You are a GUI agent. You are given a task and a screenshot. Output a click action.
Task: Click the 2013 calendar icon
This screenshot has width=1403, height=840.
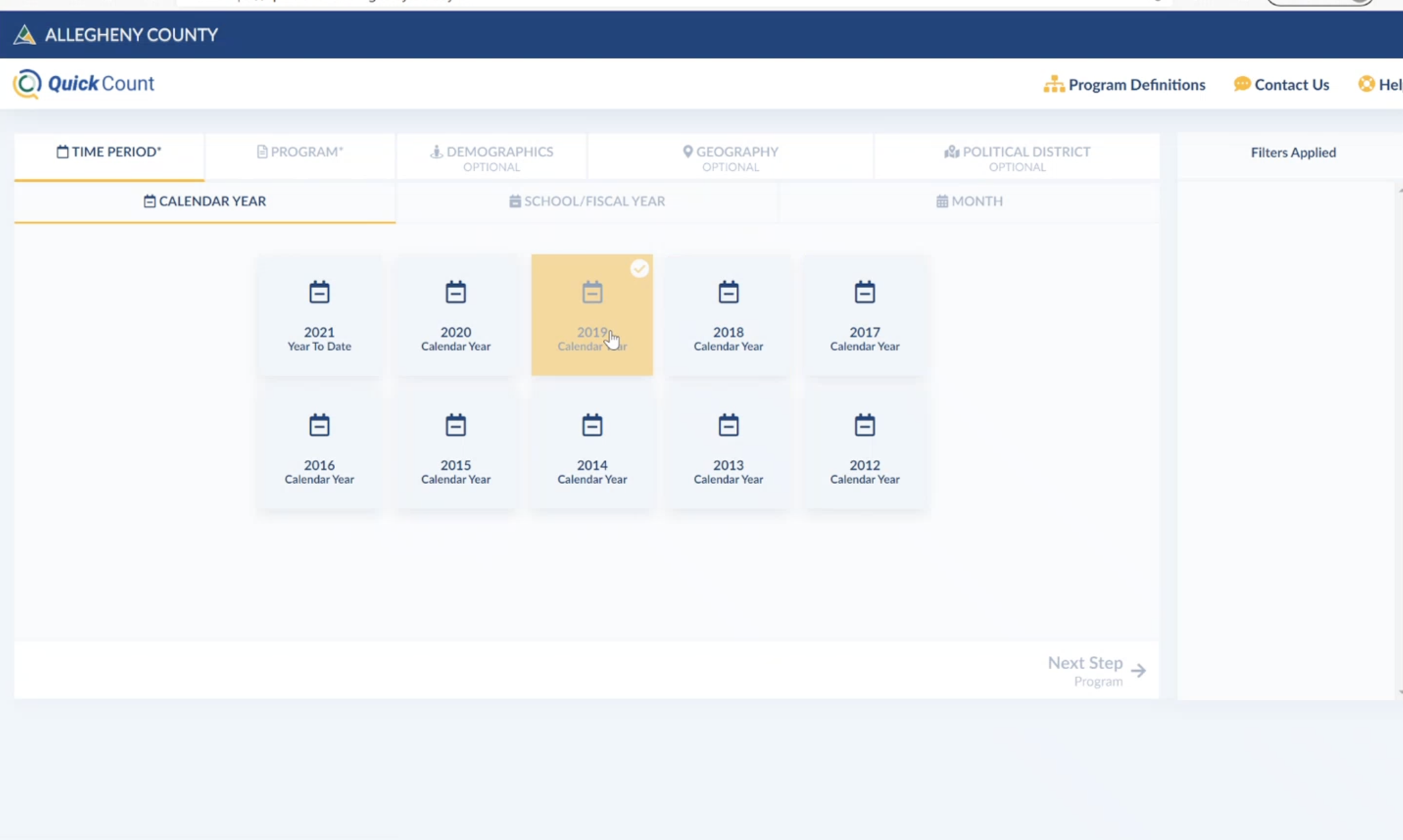click(728, 425)
